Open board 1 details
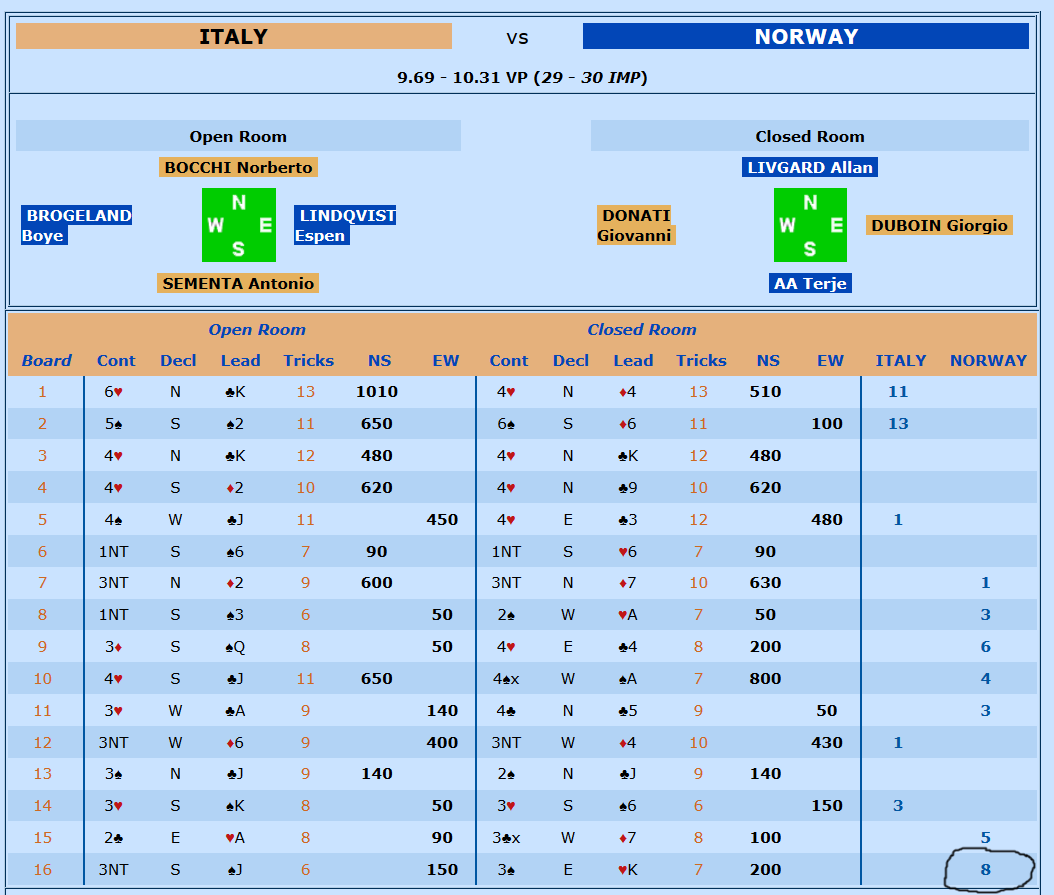 coord(42,392)
